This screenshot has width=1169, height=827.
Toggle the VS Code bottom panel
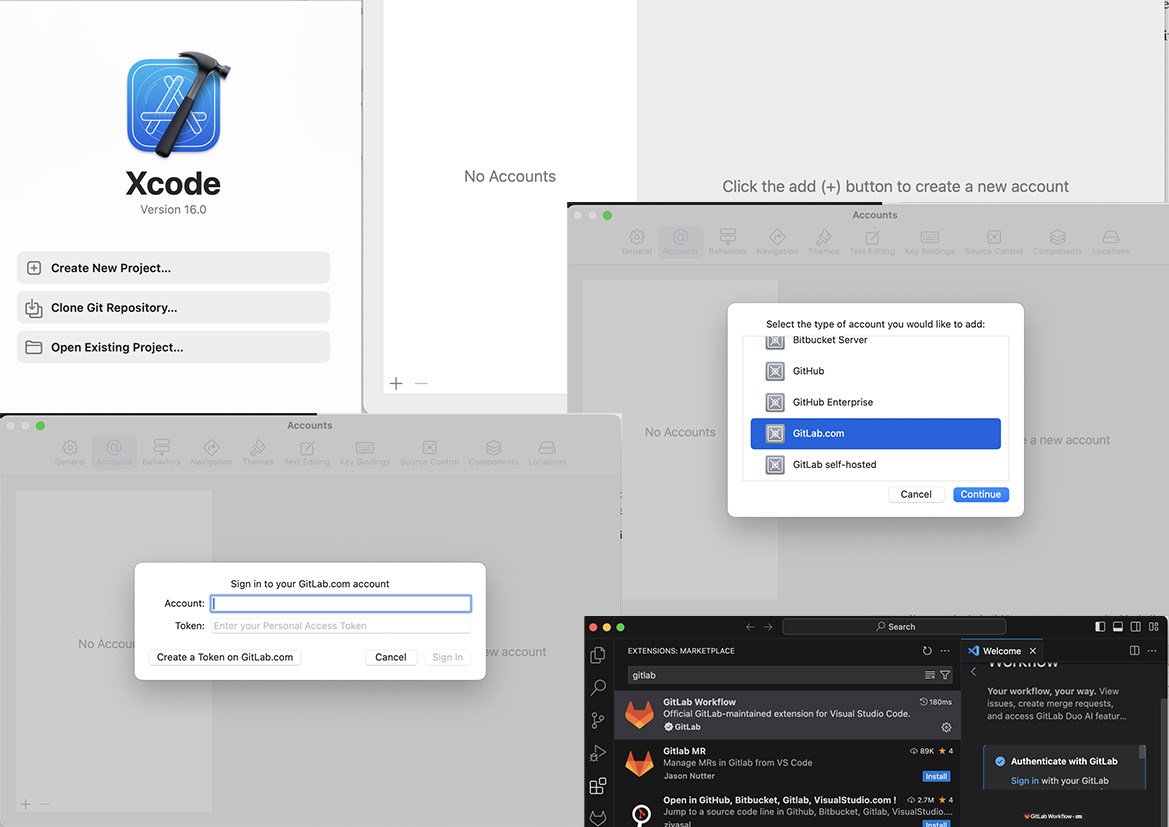[x=1118, y=626]
